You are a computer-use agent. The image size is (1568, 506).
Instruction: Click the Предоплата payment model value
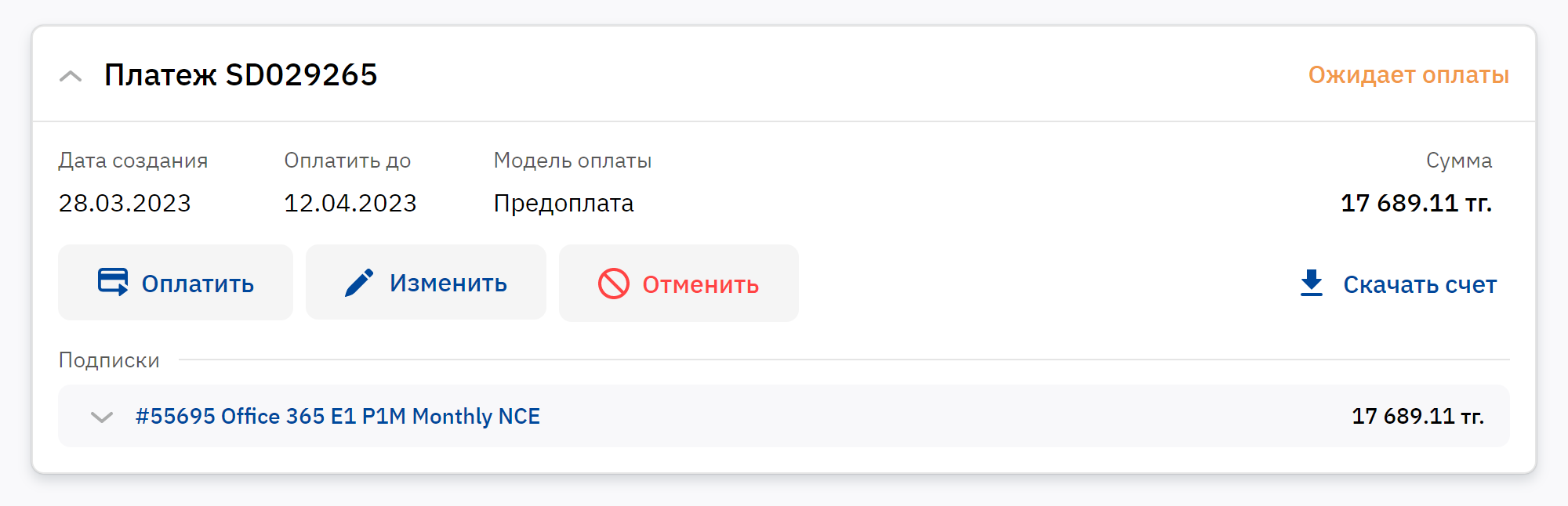tap(563, 204)
